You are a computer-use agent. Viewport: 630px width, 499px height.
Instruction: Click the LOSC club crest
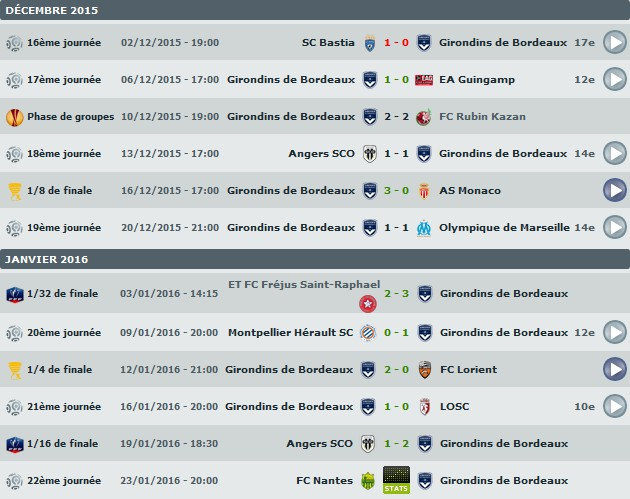[x=424, y=406]
